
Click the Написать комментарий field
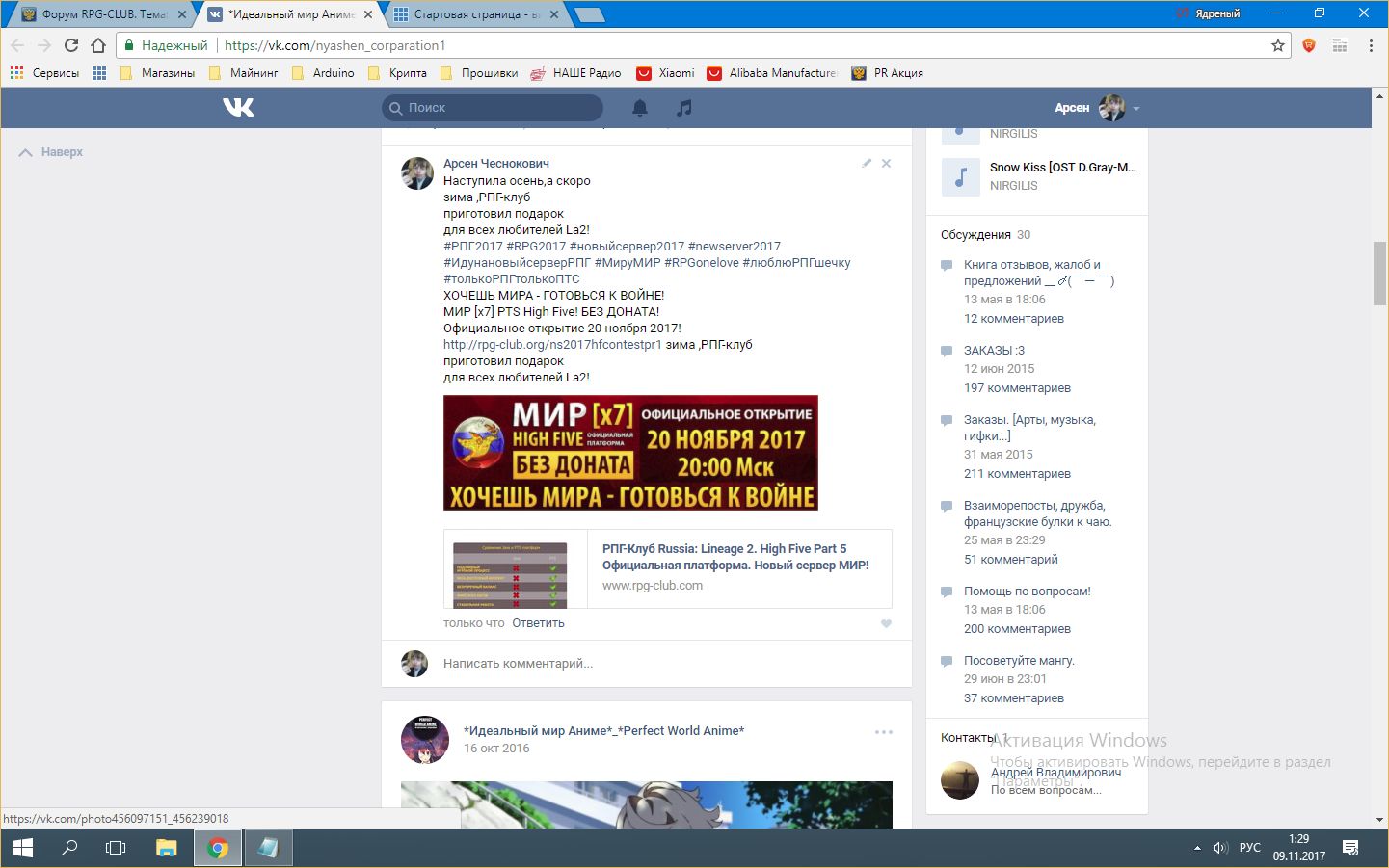tap(667, 664)
